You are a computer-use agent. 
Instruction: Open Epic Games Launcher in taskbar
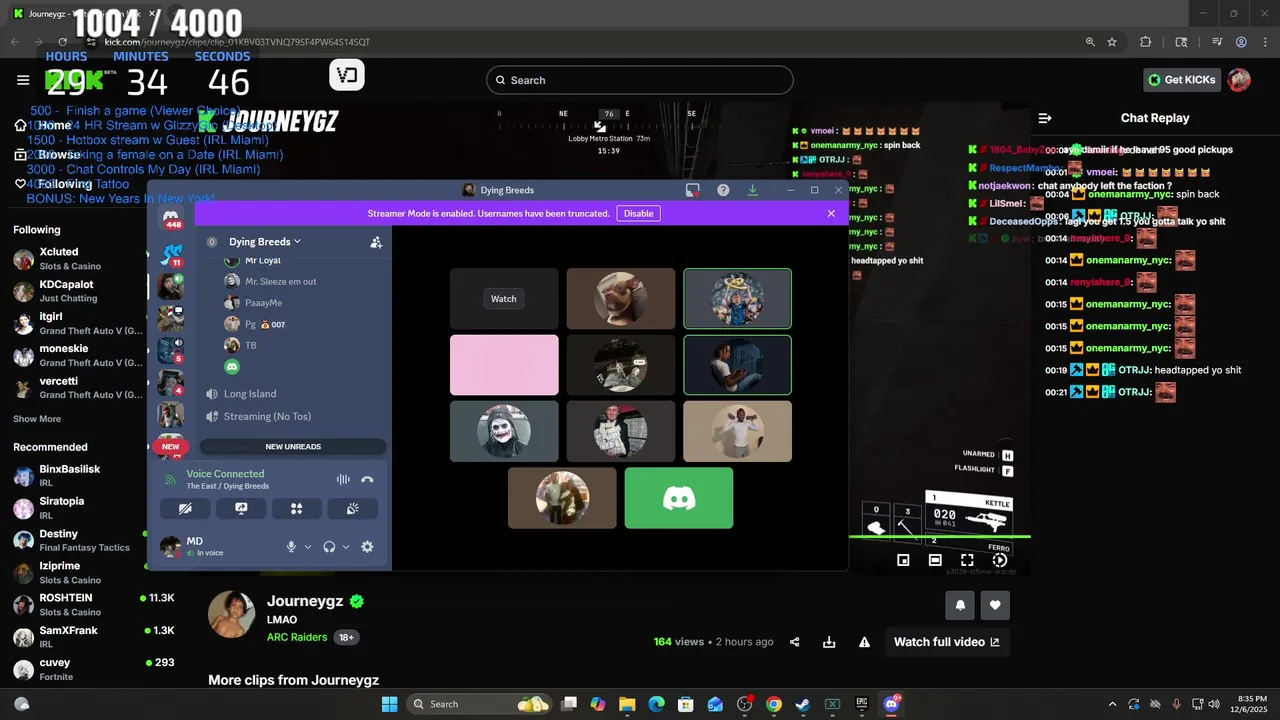862,704
